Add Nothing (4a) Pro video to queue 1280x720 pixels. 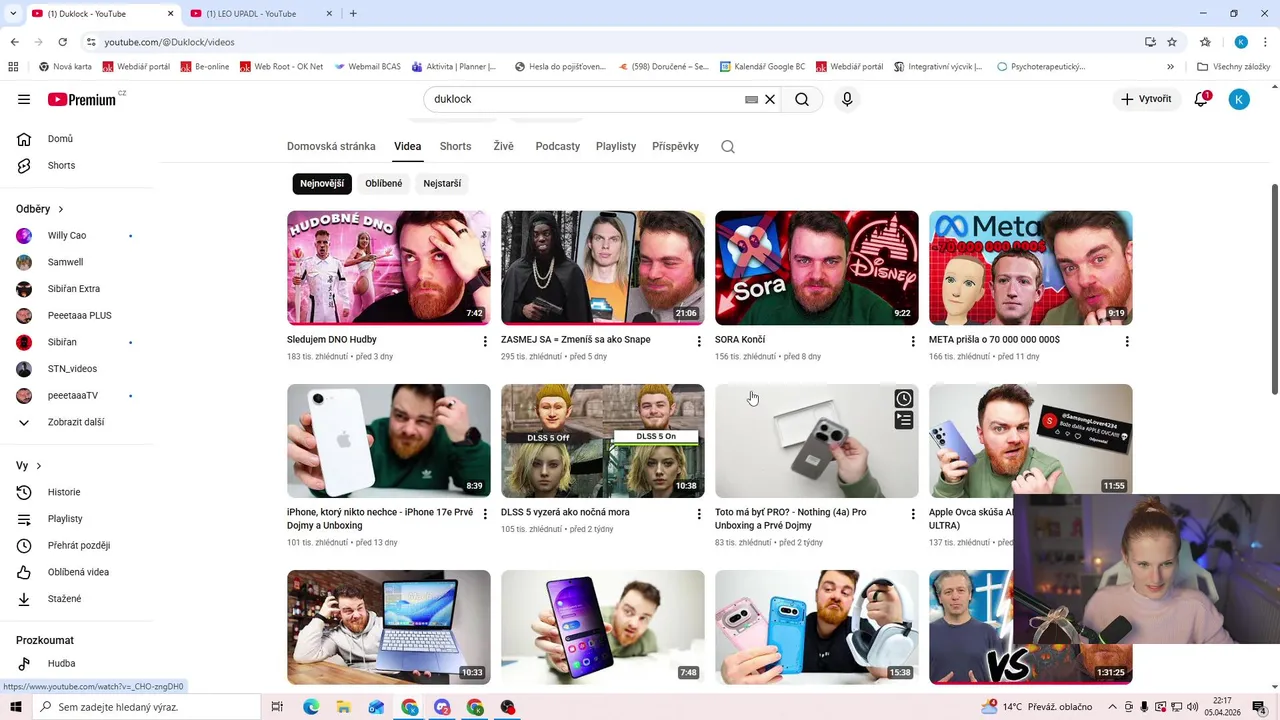click(904, 421)
